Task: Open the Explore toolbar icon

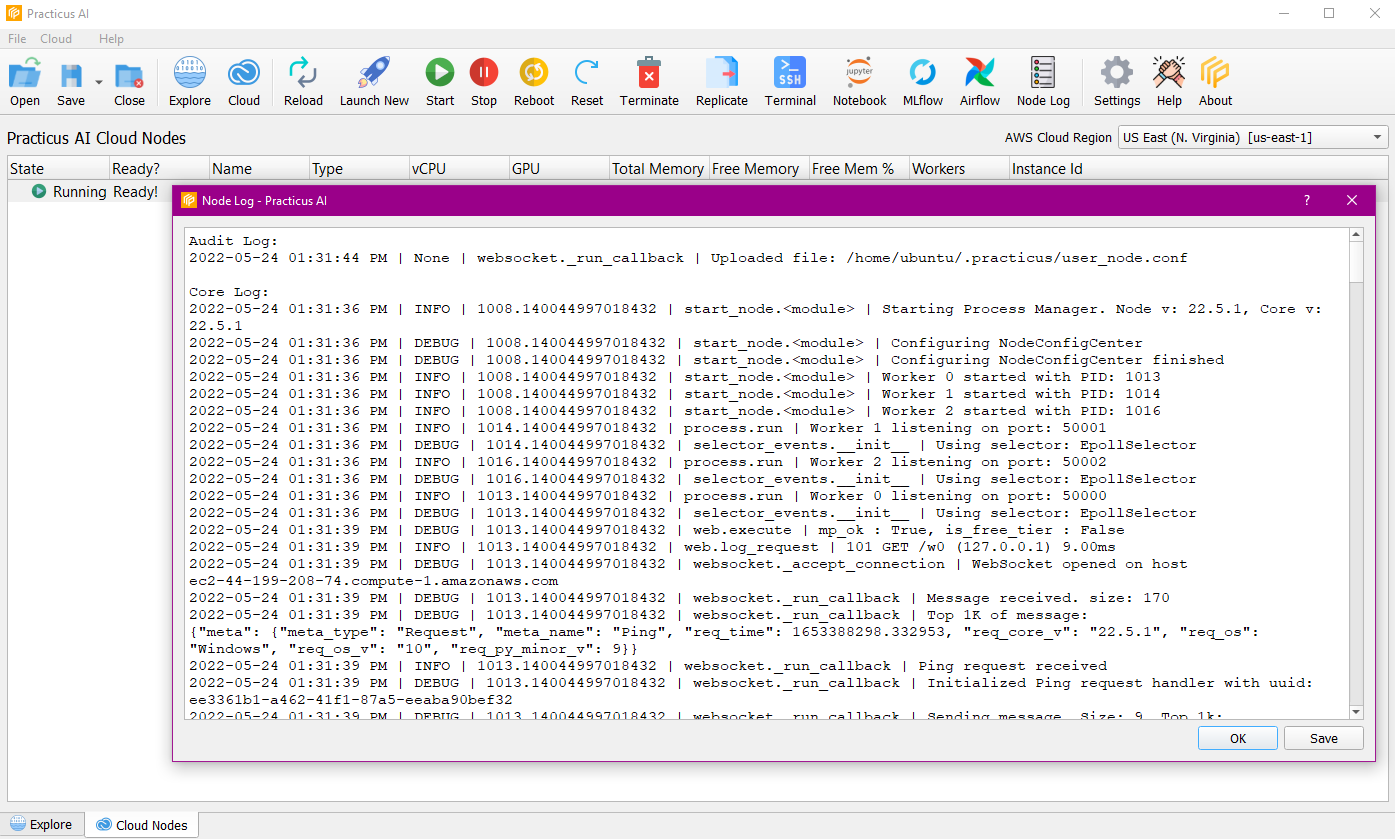Action: (189, 81)
